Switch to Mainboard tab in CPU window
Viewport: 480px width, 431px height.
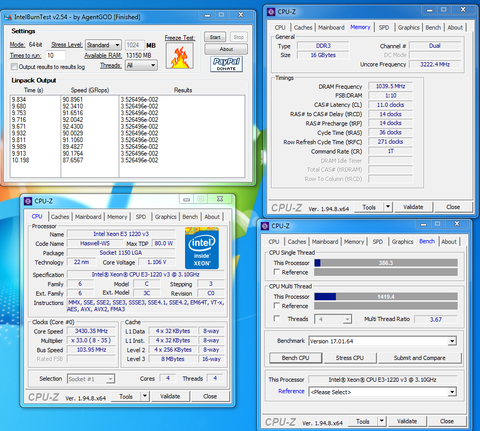click(x=88, y=217)
